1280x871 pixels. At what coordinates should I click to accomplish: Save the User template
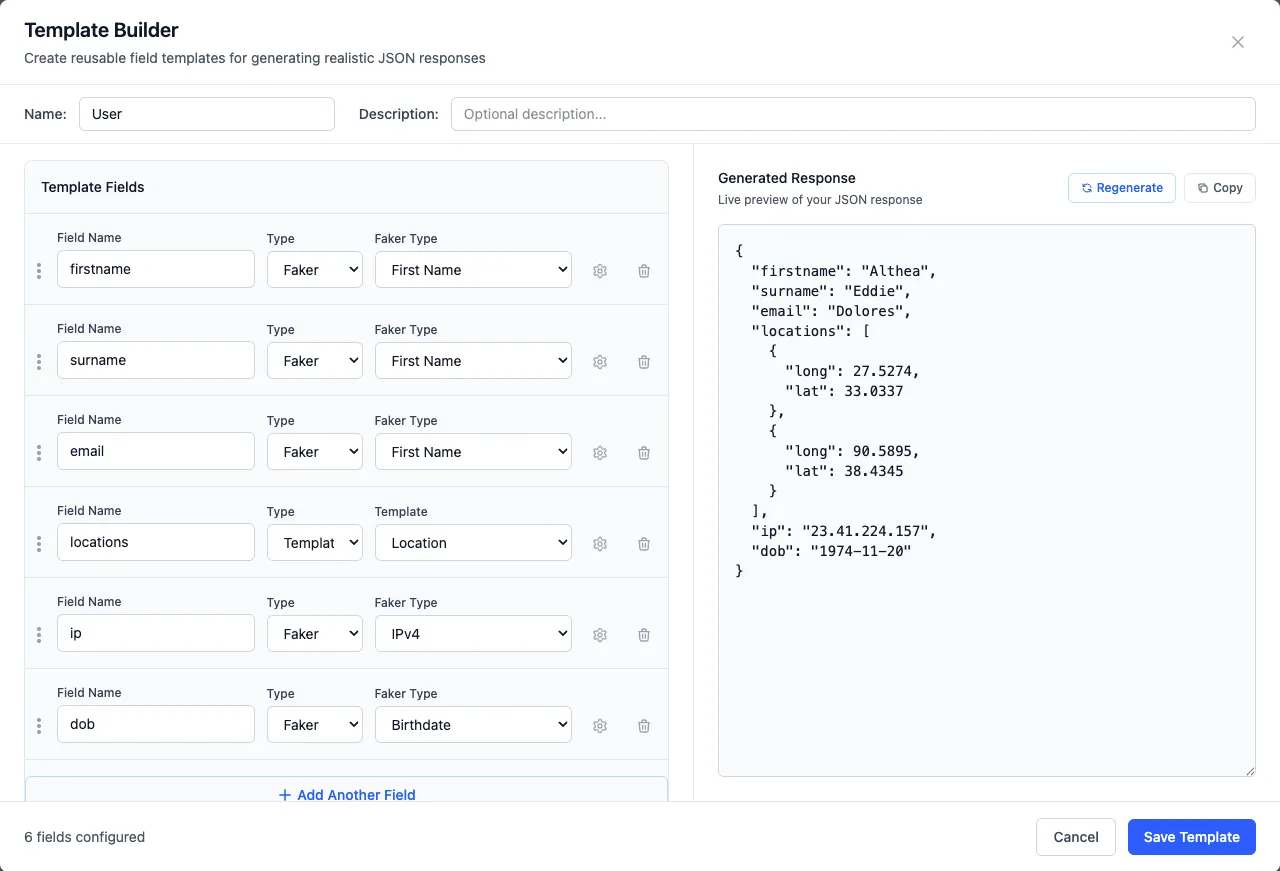tap(1191, 837)
